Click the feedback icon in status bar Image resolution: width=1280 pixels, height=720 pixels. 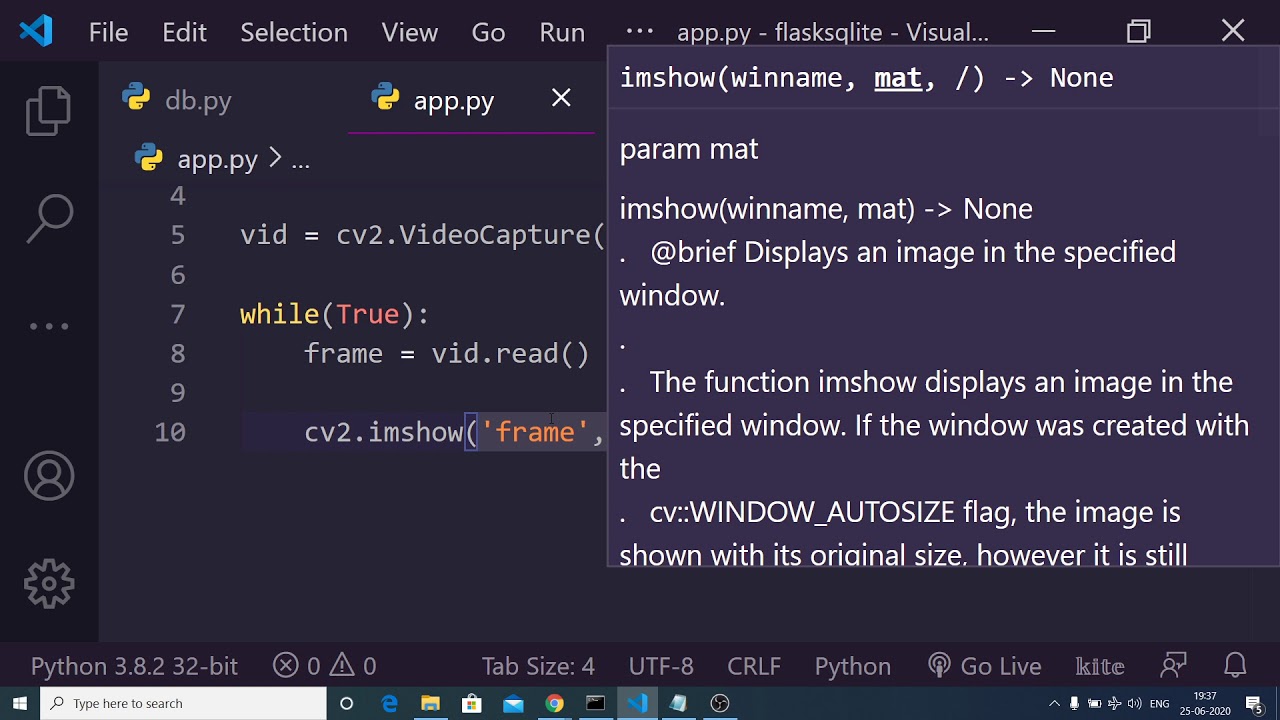[x=1173, y=666]
